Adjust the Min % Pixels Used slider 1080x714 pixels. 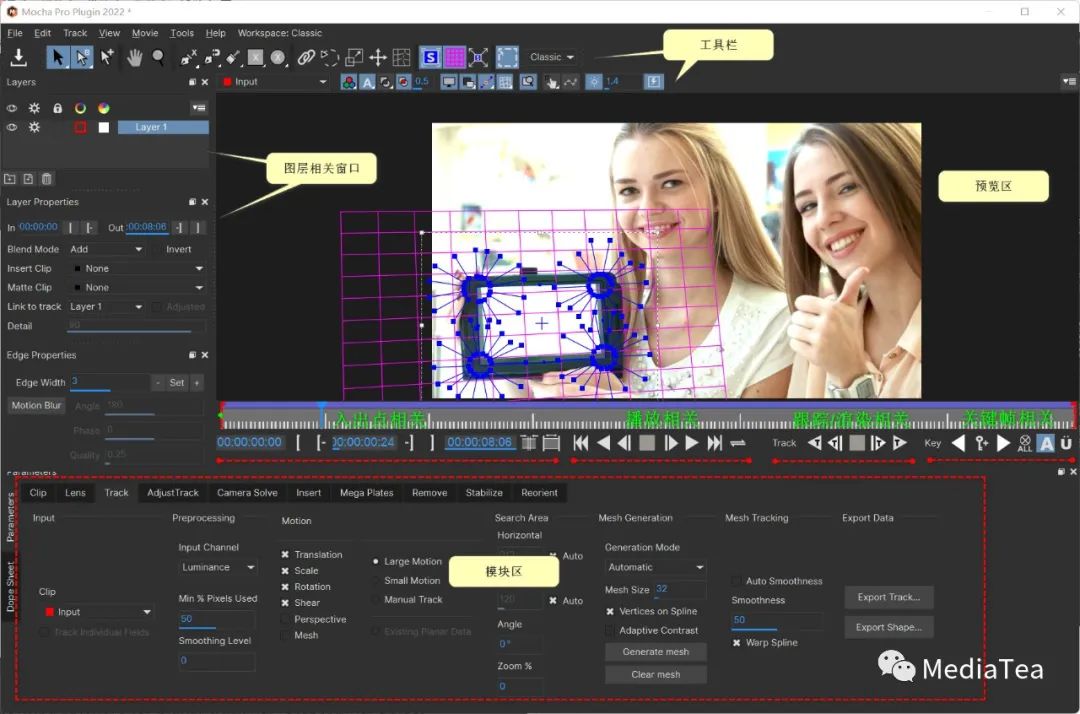(x=217, y=620)
